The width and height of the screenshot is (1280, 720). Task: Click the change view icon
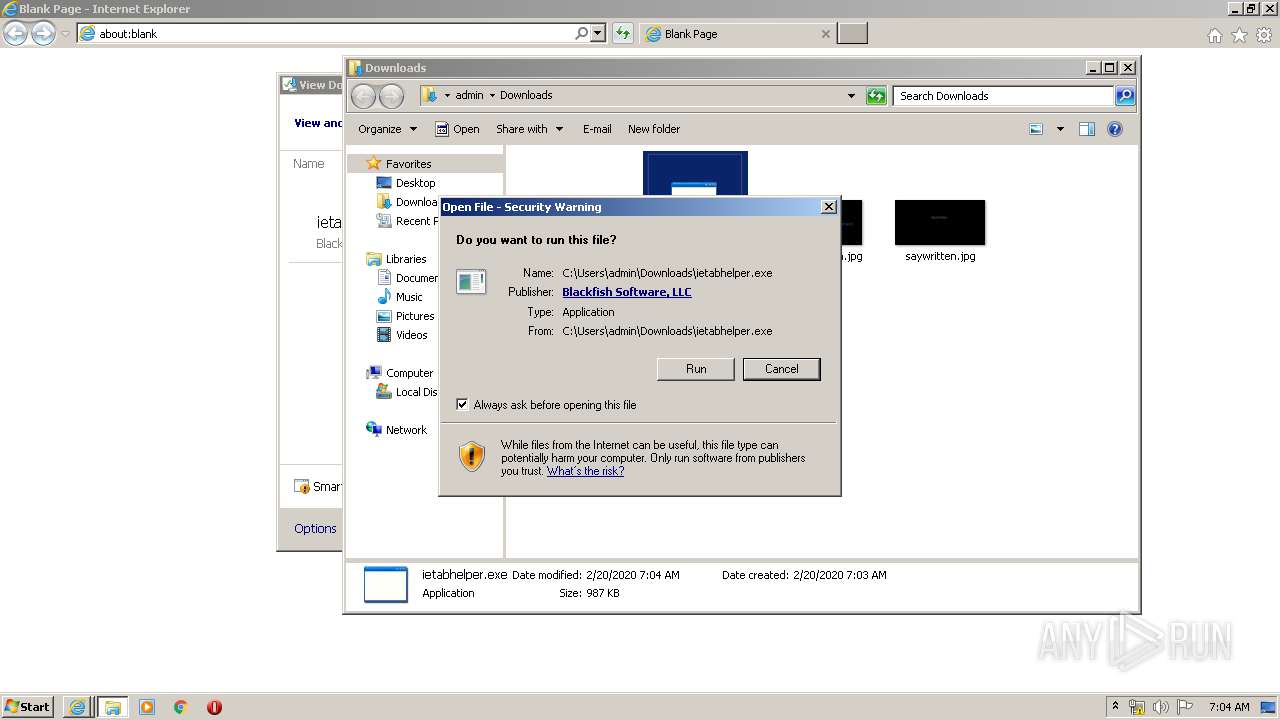tap(1036, 129)
